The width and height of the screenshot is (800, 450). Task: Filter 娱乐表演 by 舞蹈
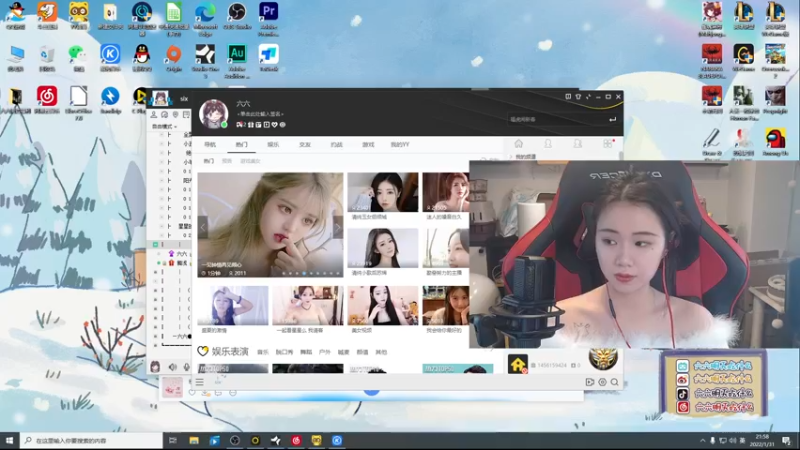(306, 352)
